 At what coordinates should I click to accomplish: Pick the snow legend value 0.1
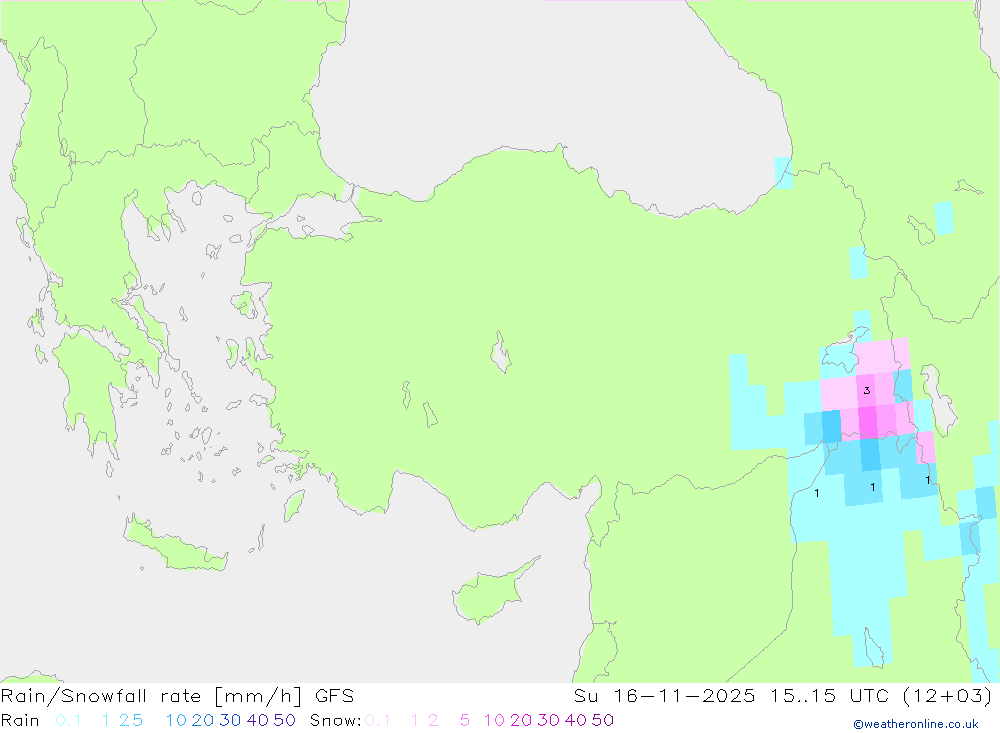click(x=377, y=720)
